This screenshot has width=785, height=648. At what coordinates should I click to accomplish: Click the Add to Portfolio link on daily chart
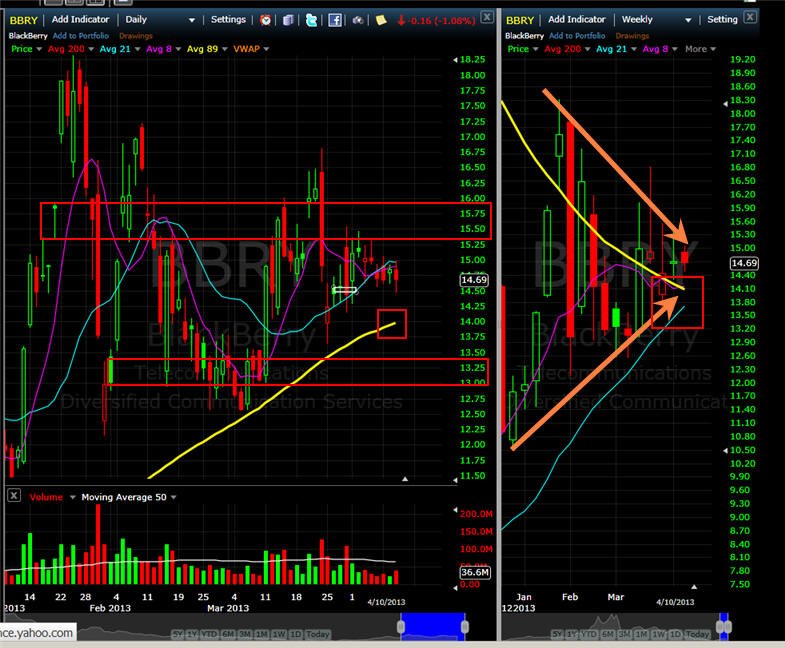click(x=81, y=36)
